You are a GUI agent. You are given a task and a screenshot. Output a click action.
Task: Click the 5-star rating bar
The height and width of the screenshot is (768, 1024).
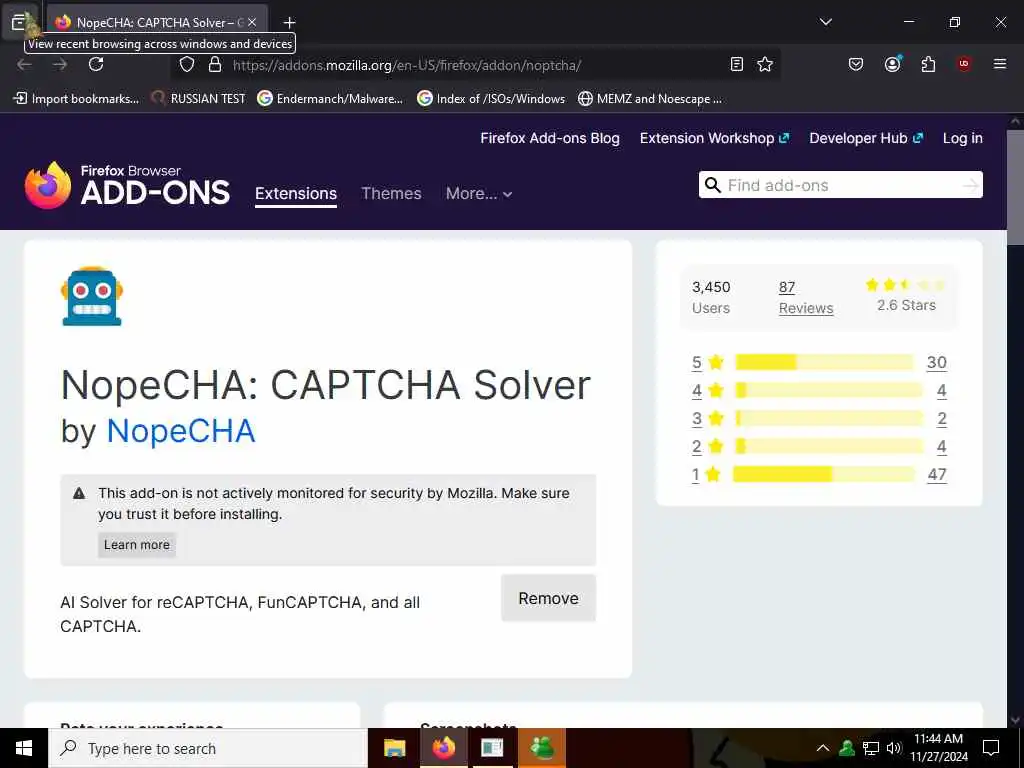click(824, 362)
